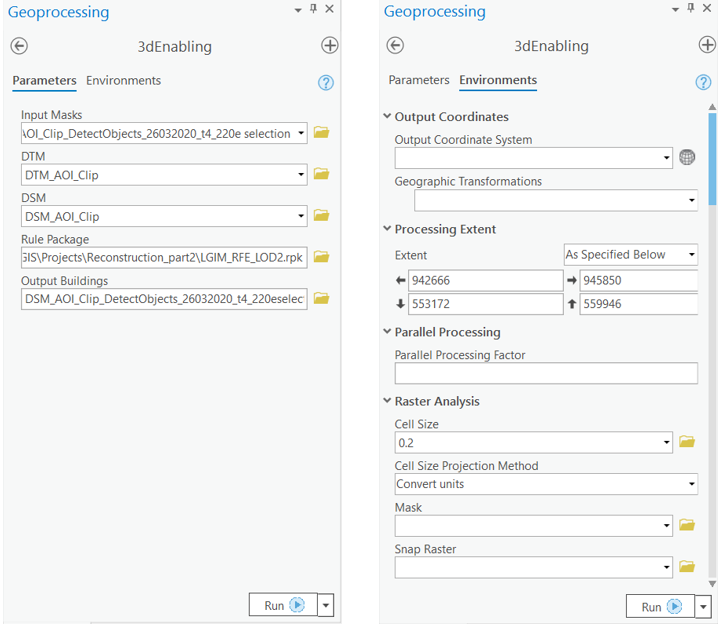Switch to Parameters tab in right pane

click(x=419, y=81)
